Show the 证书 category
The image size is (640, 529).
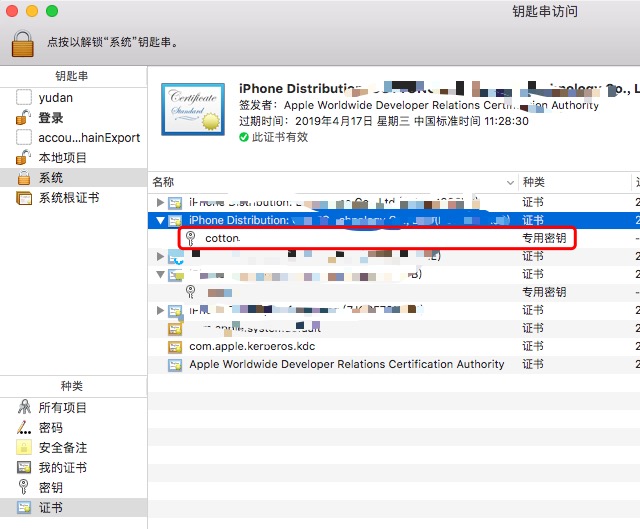coord(73,507)
